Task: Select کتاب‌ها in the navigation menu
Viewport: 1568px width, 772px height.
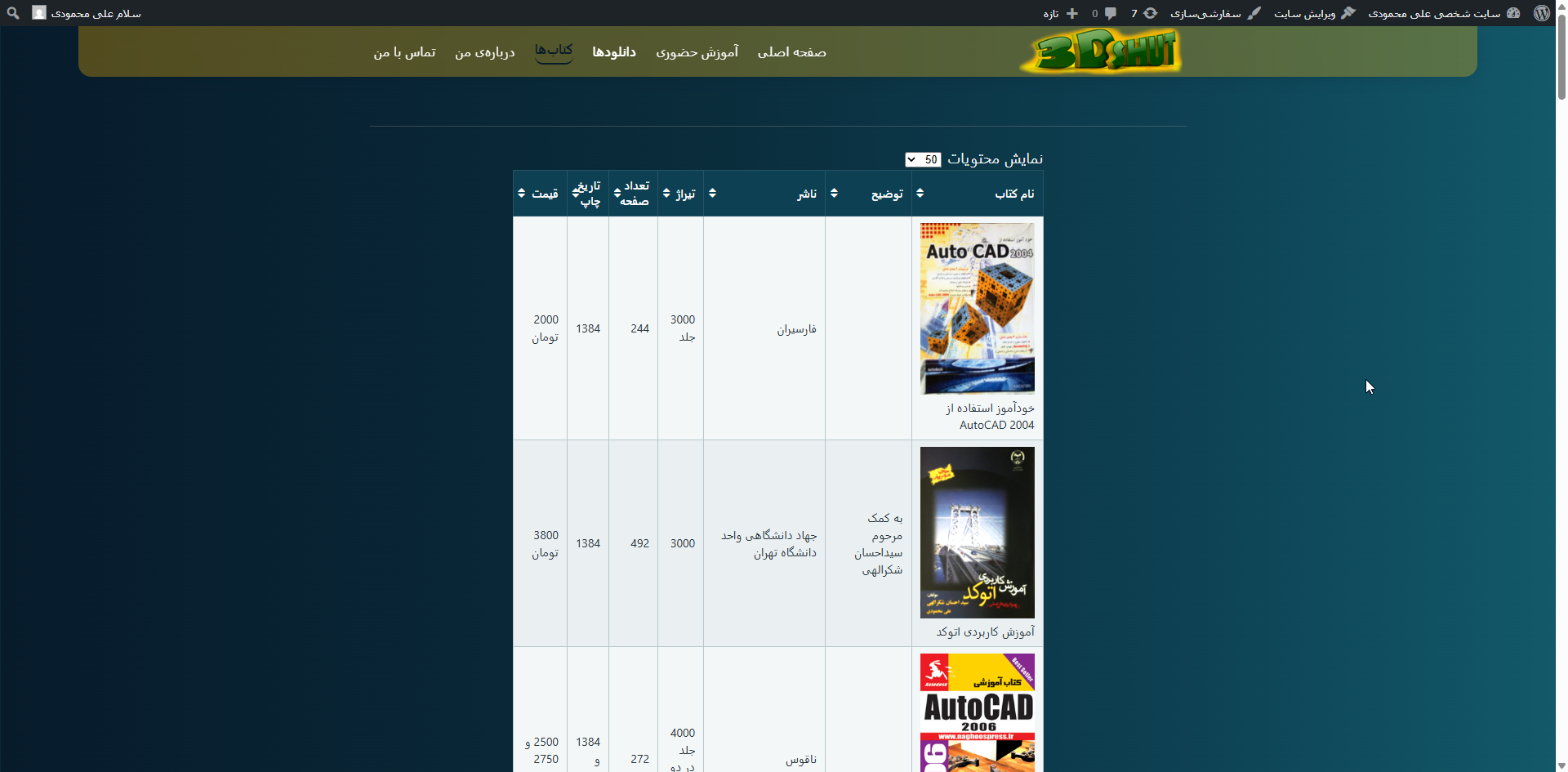Action: 554,51
